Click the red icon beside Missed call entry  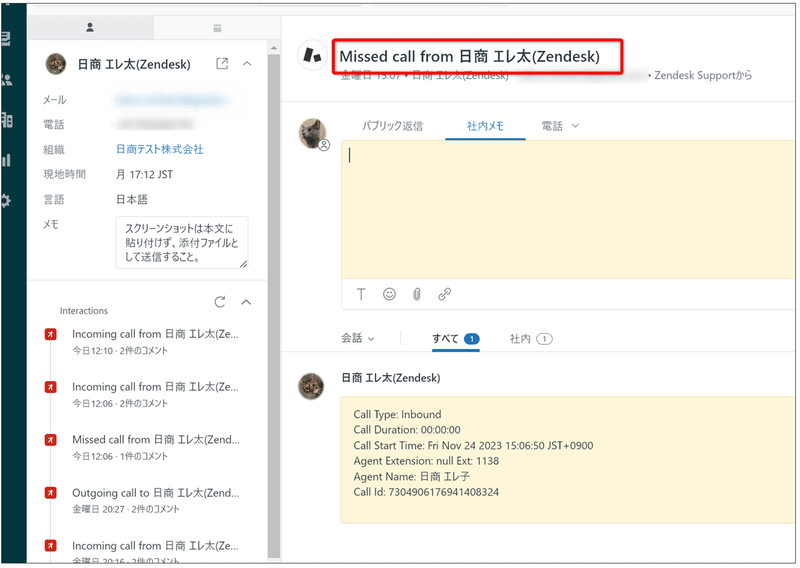[x=51, y=439]
